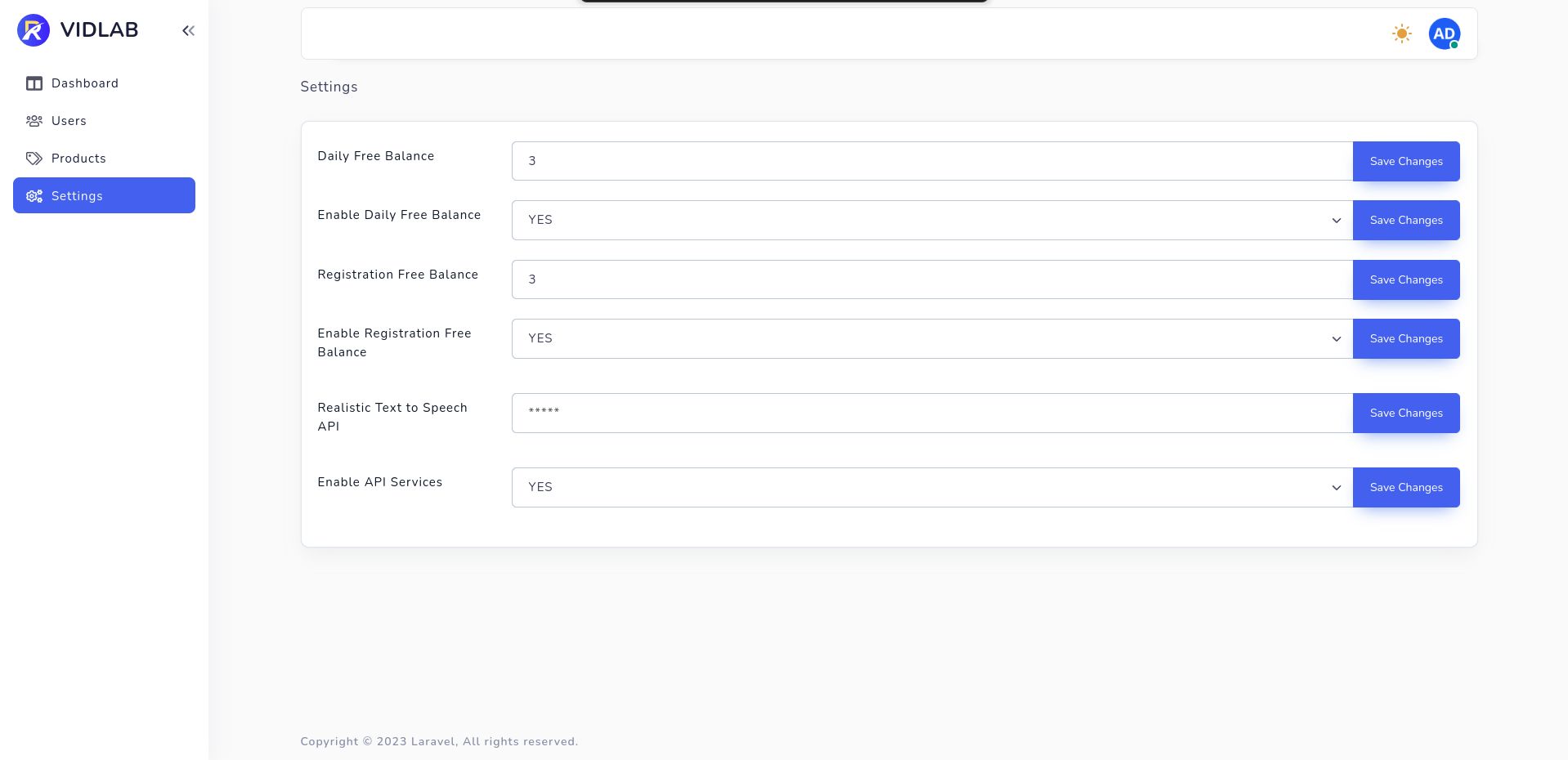Focus the Realistic Text to Speech API field
Image resolution: width=1568 pixels, height=760 pixels.
coord(932,413)
